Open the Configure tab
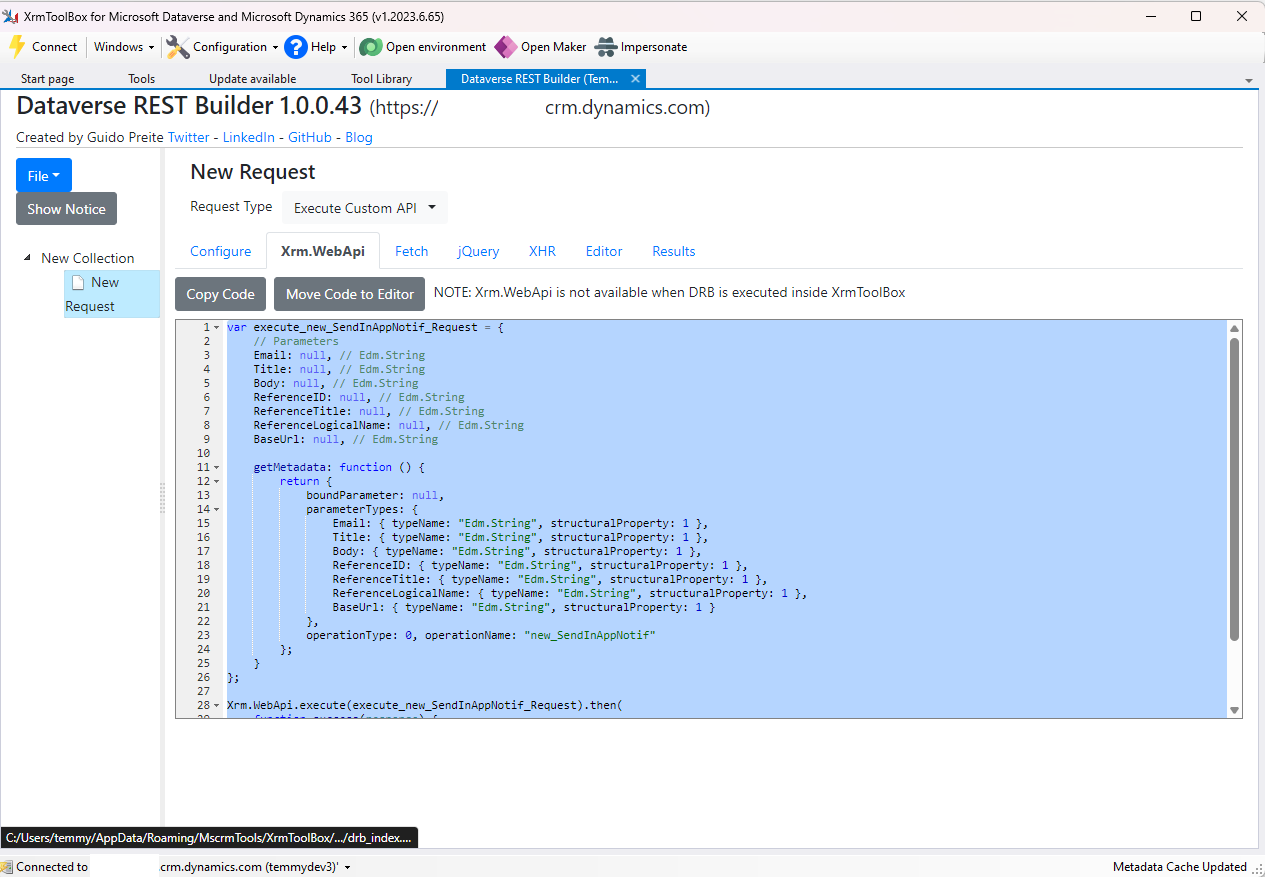Viewport: 1265px width, 877px height. coord(221,251)
